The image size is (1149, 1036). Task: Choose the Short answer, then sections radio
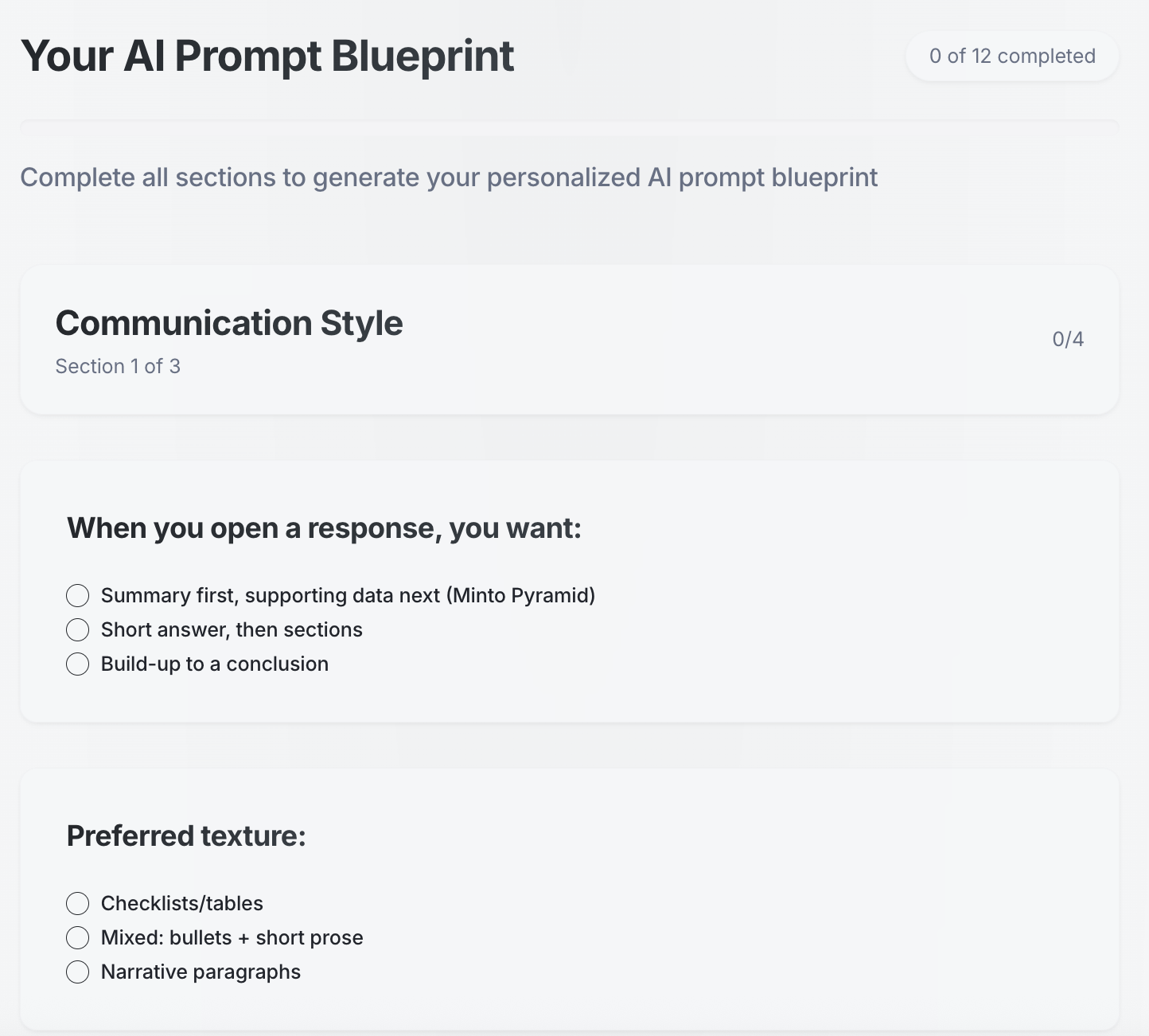pyautogui.click(x=77, y=629)
